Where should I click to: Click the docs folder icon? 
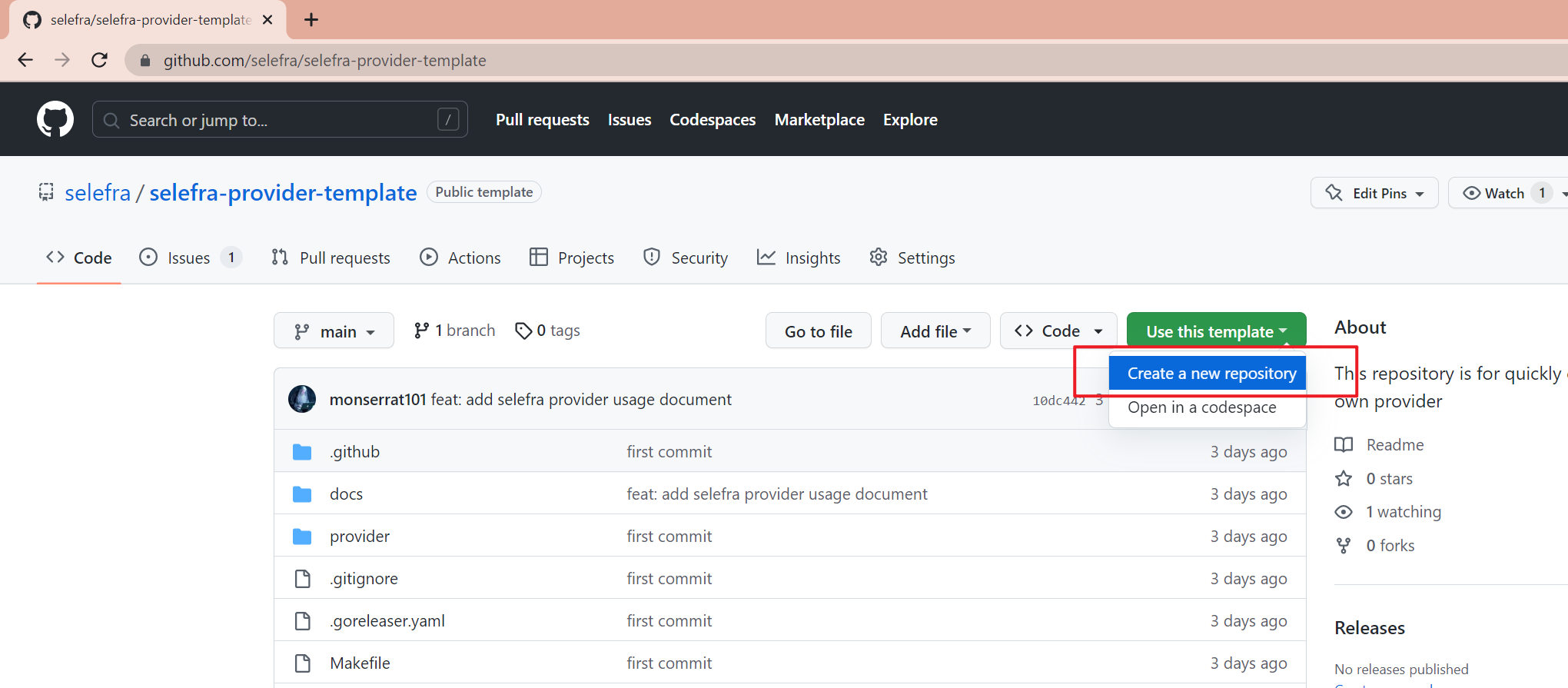coord(302,494)
